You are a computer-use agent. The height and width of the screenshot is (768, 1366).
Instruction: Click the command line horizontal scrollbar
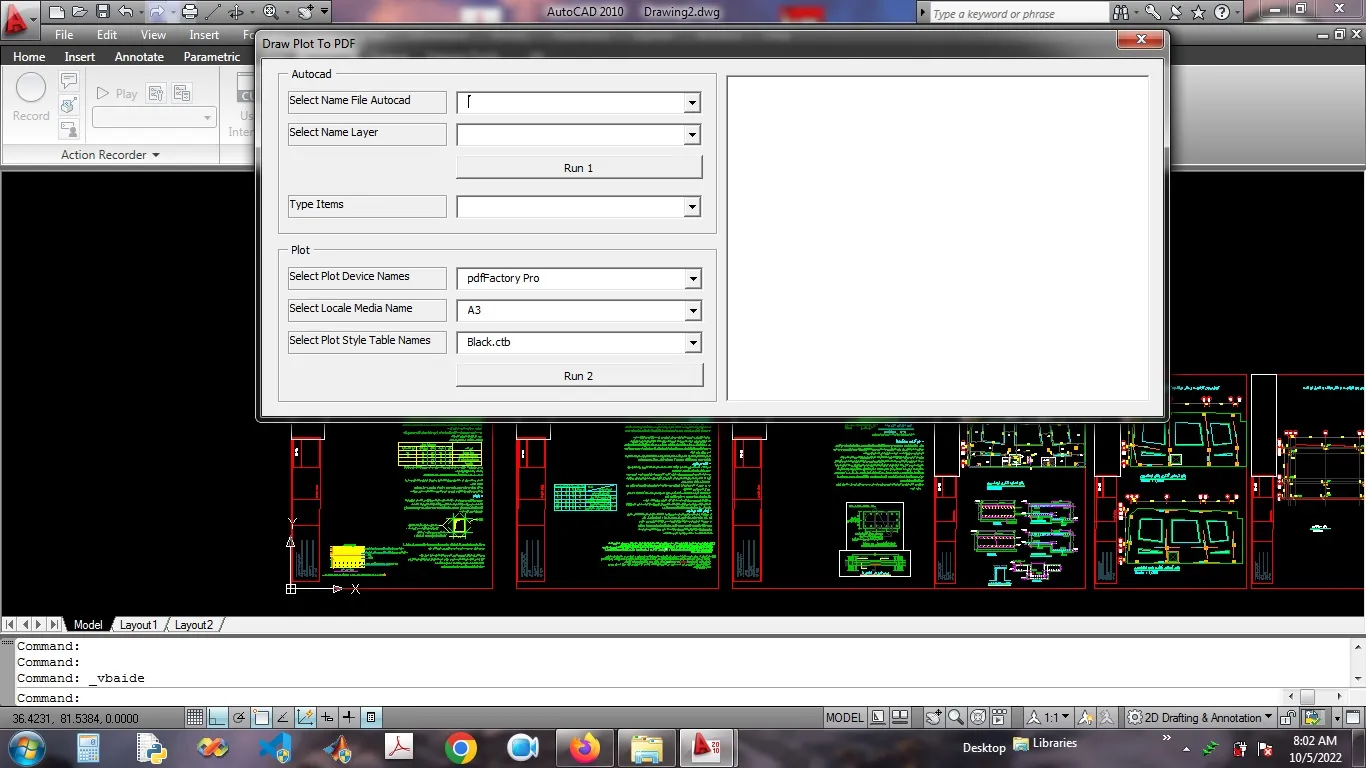pos(1306,697)
